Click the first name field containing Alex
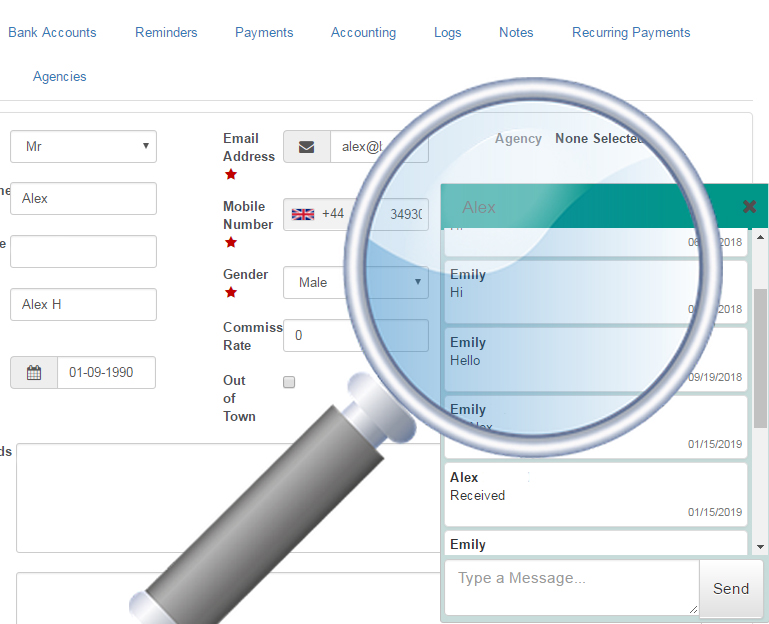 [83, 198]
